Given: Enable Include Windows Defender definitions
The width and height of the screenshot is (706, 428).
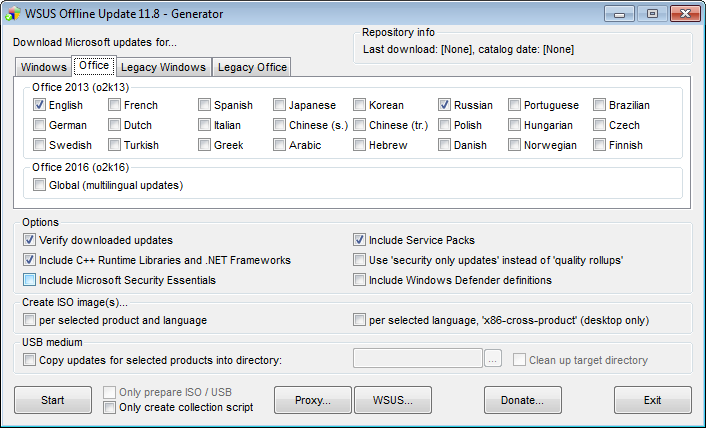Looking at the screenshot, I should [360, 280].
